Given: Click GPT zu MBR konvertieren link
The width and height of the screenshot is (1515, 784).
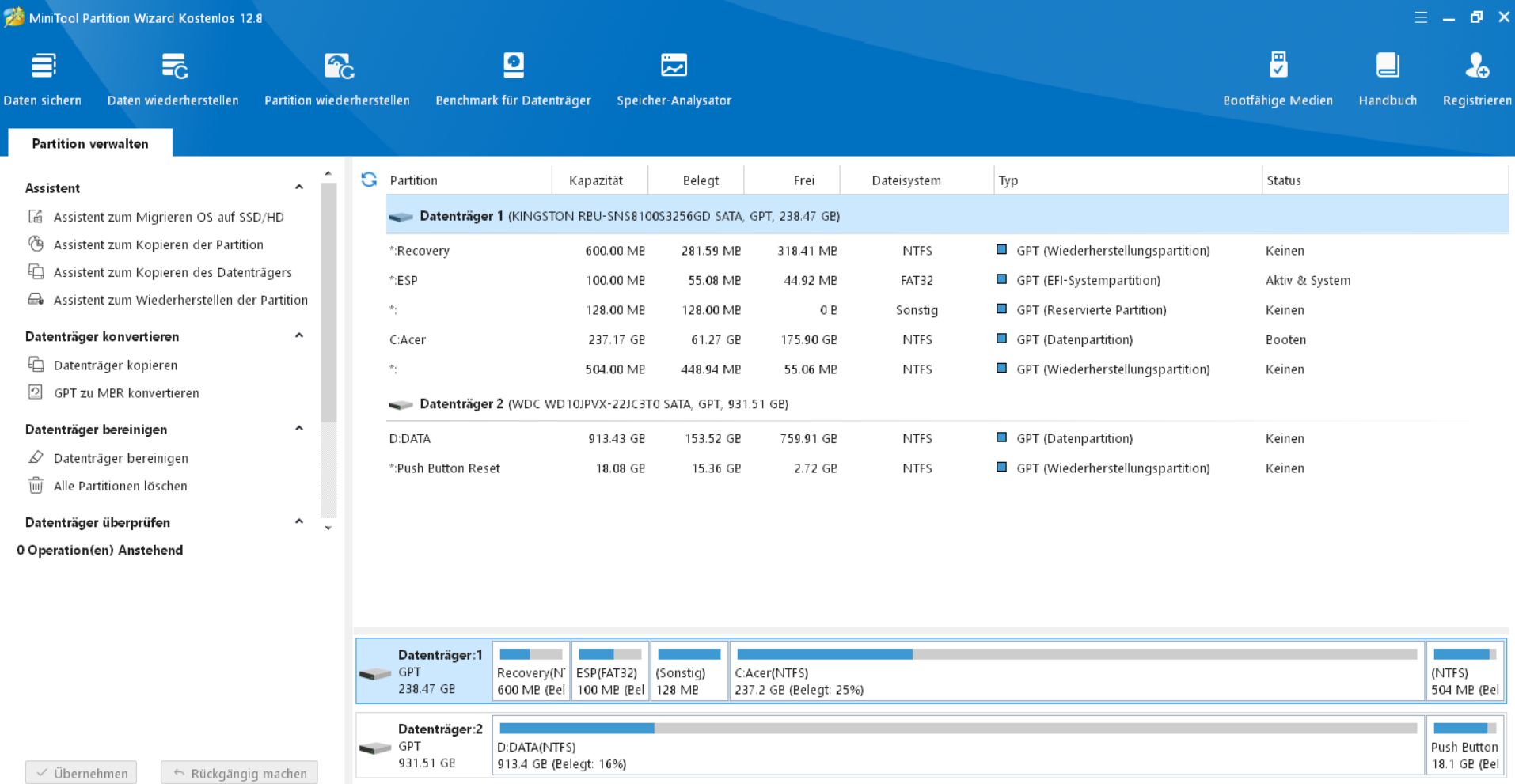Looking at the screenshot, I should tap(126, 393).
